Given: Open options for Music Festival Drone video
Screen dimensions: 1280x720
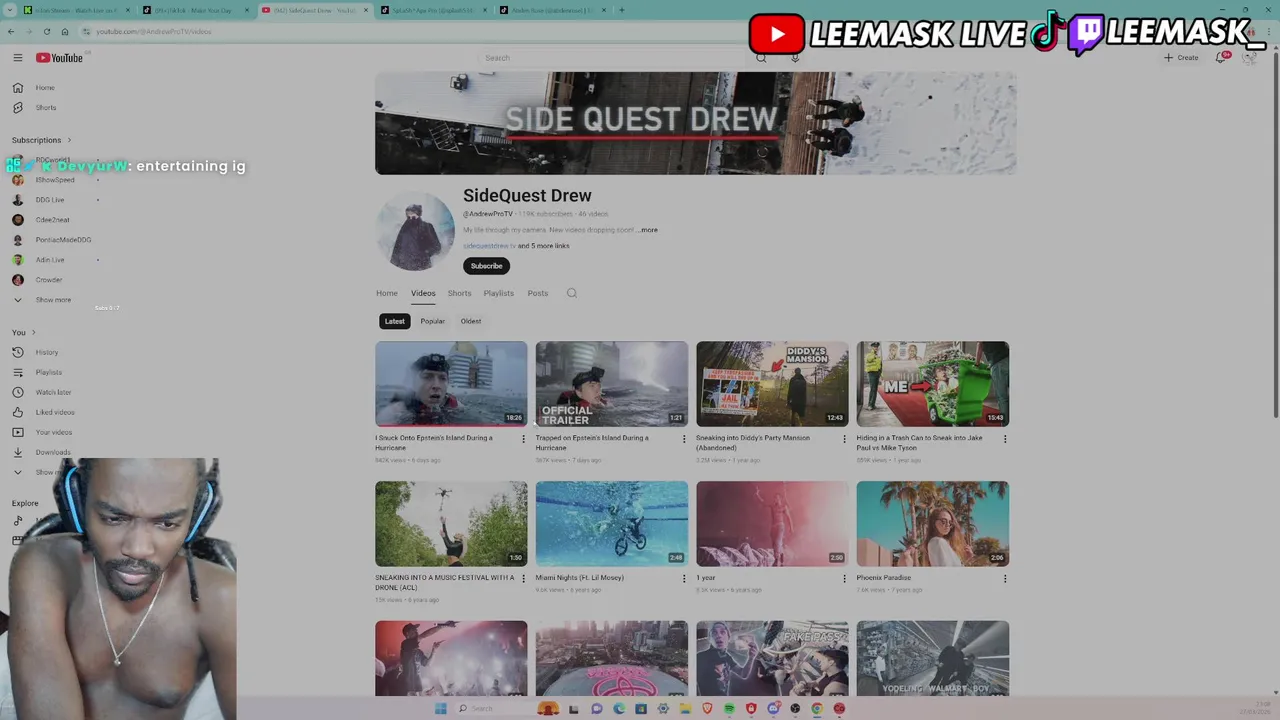Looking at the screenshot, I should 523,578.
